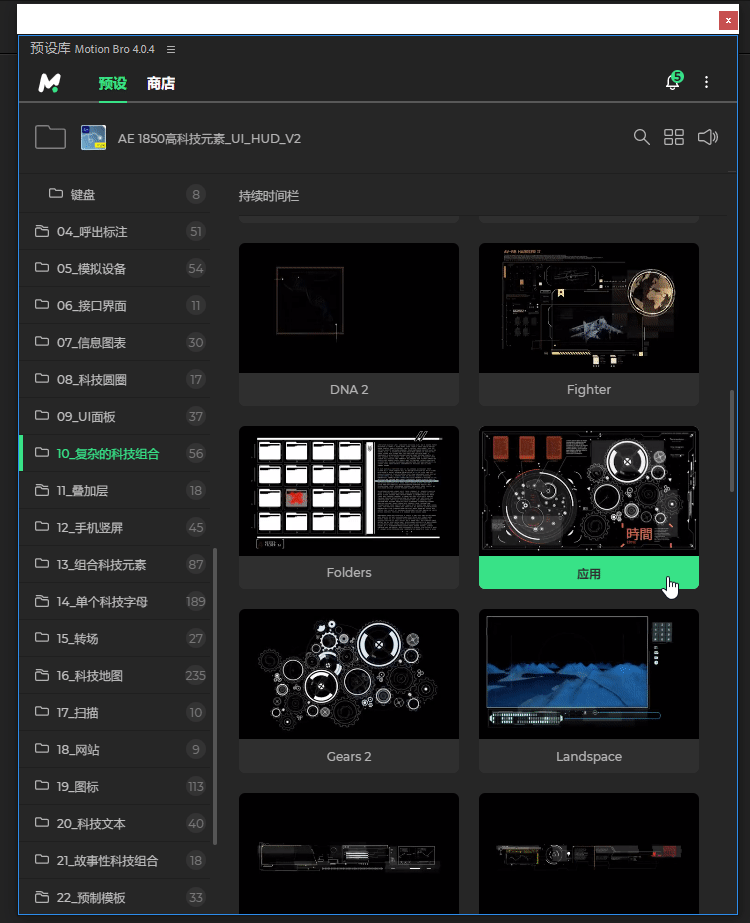Click the category list scrollbar
This screenshot has width=750, height=923.
tap(215, 696)
